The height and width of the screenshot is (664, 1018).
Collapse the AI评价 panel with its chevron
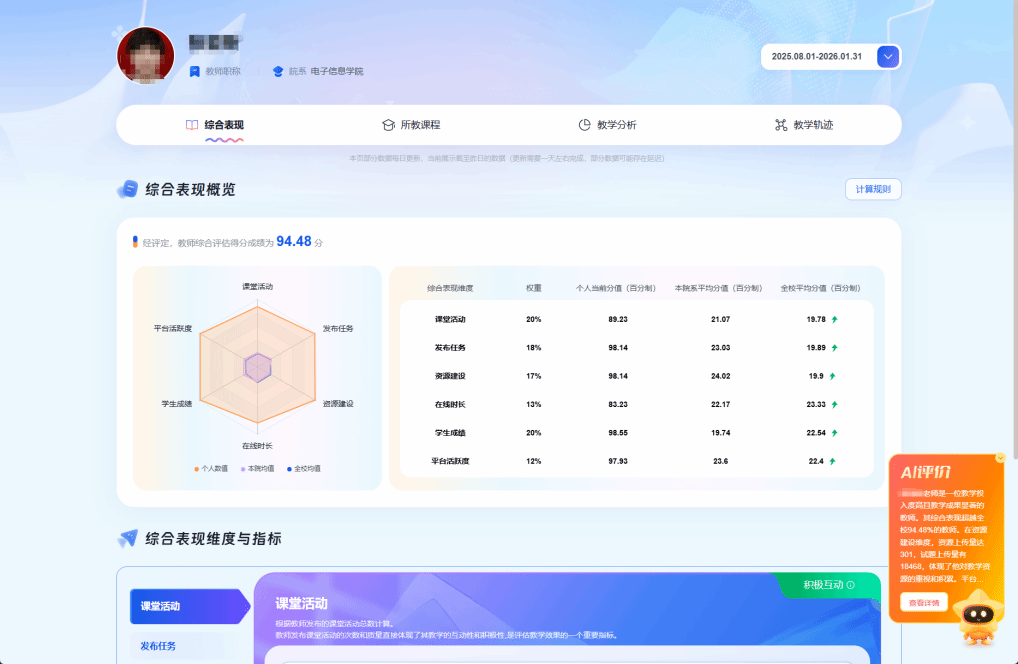click(x=999, y=458)
